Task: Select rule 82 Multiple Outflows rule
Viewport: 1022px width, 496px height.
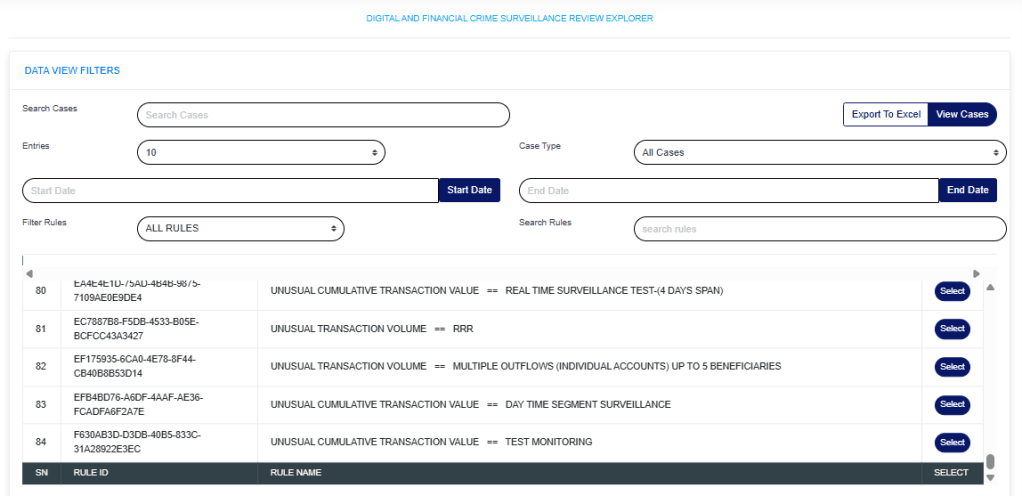Action: tap(952, 366)
